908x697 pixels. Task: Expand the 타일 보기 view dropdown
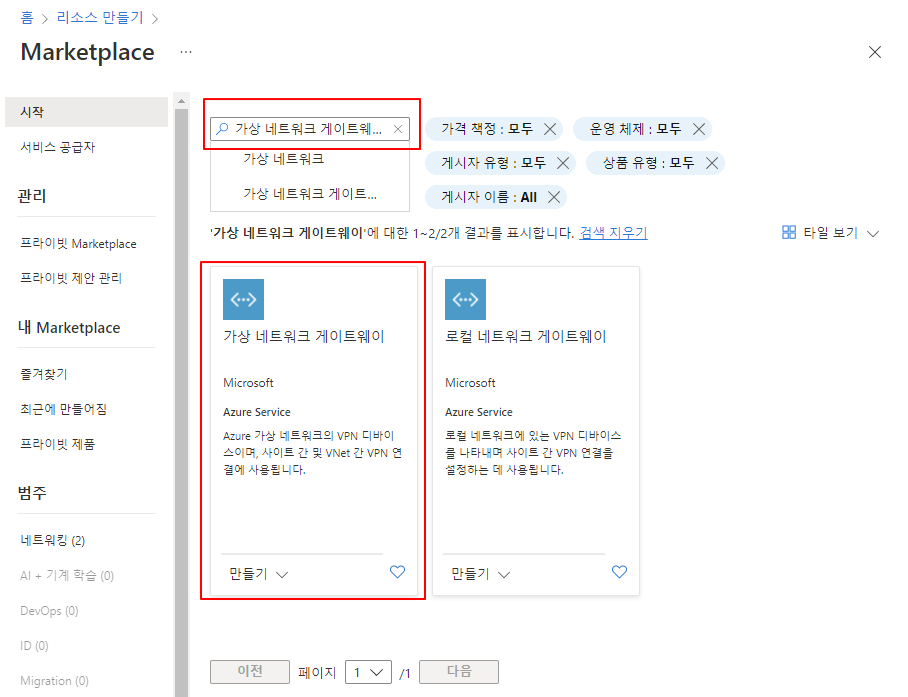873,233
